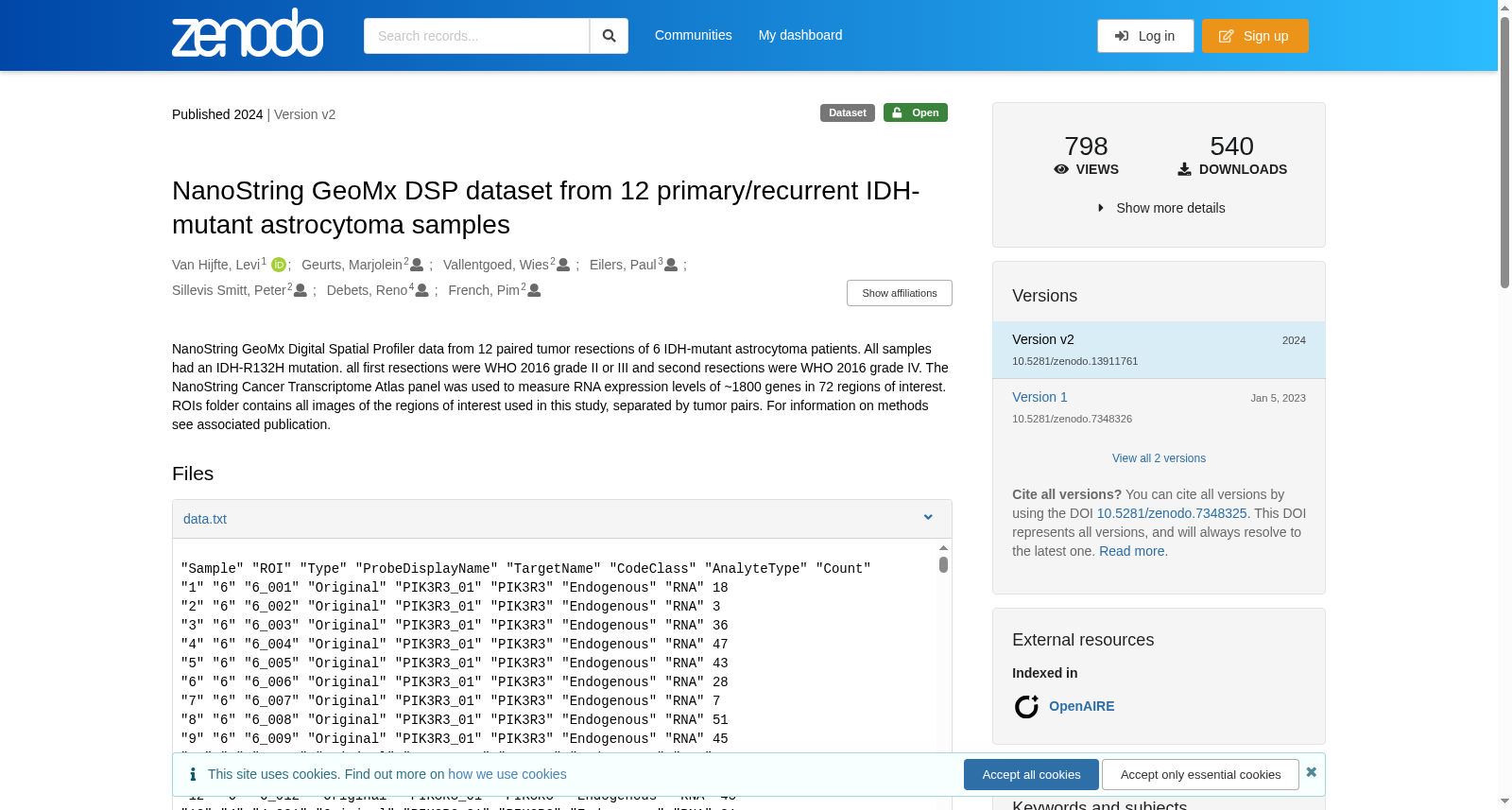This screenshot has height=810, width=1512.
Task: Focus the Search records input field
Action: (x=476, y=36)
